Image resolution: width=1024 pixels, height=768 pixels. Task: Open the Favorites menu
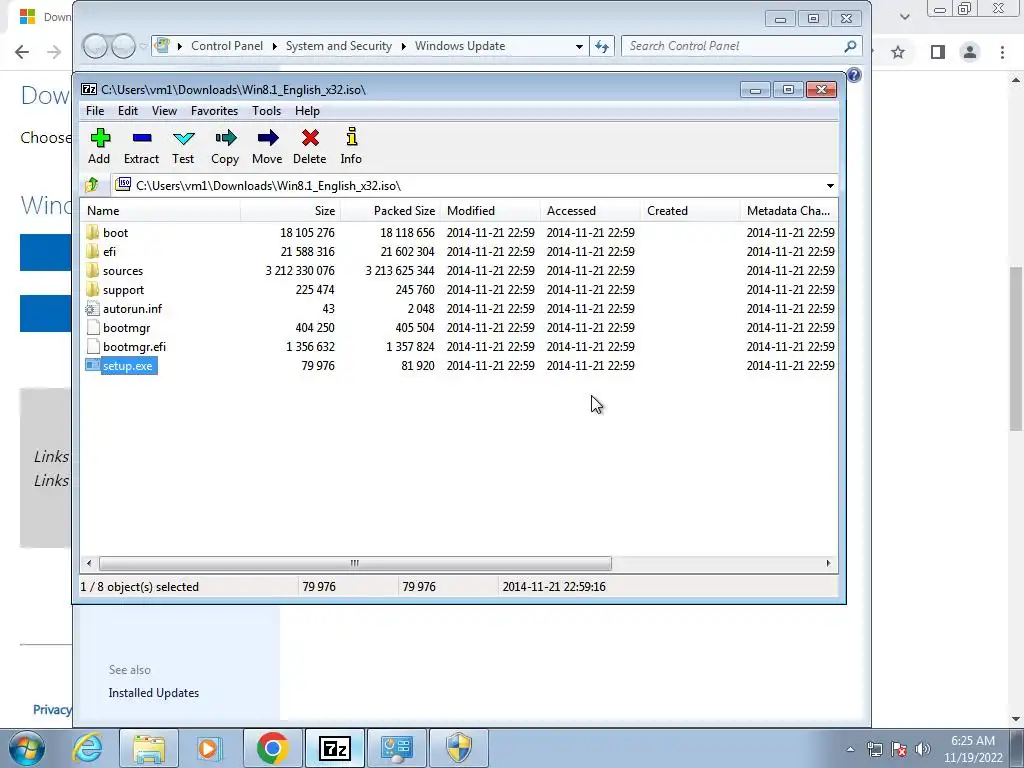tap(214, 111)
